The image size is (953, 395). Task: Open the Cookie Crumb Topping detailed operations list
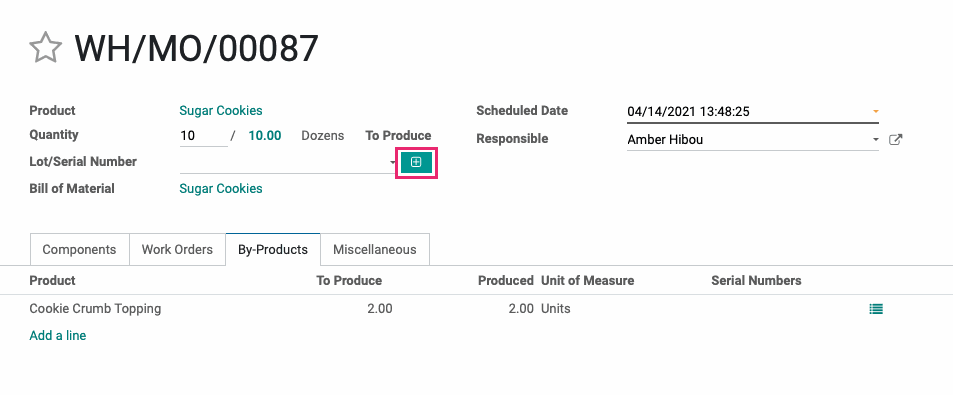(876, 309)
